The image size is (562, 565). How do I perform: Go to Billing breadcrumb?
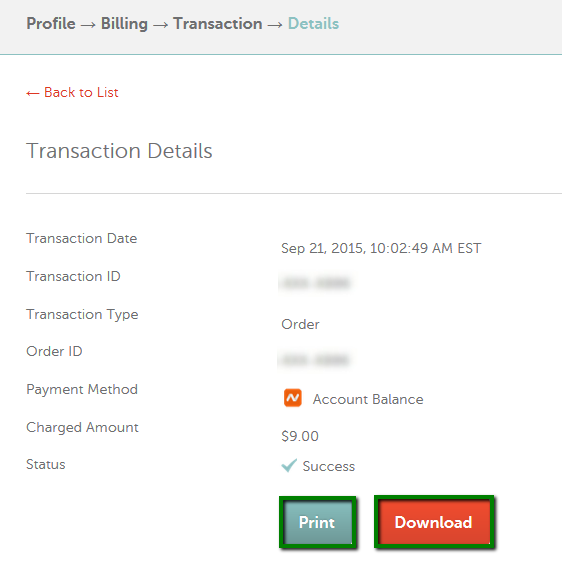(124, 24)
